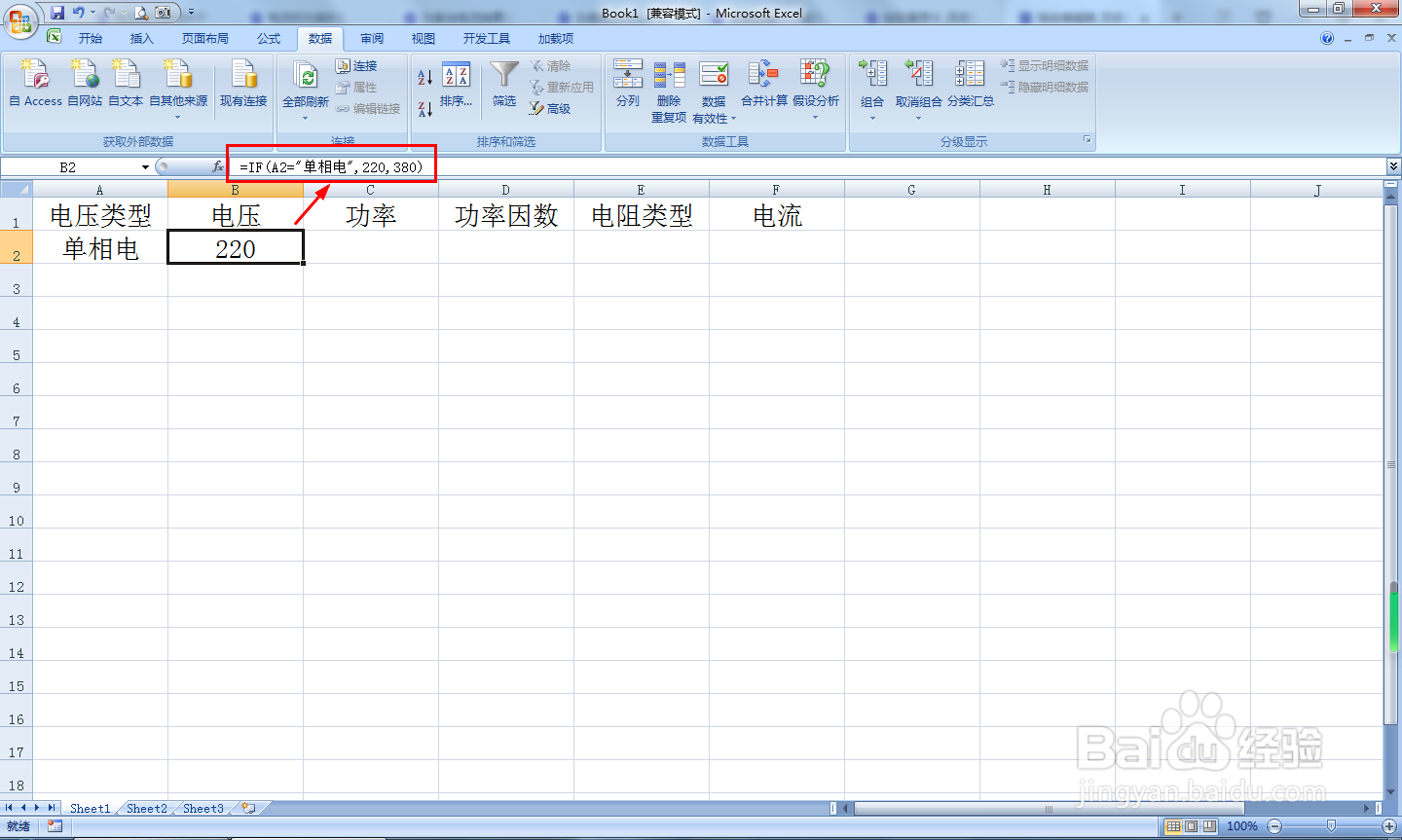Switch to the 开始 ribbon tab
This screenshot has width=1402, height=840.
point(91,39)
